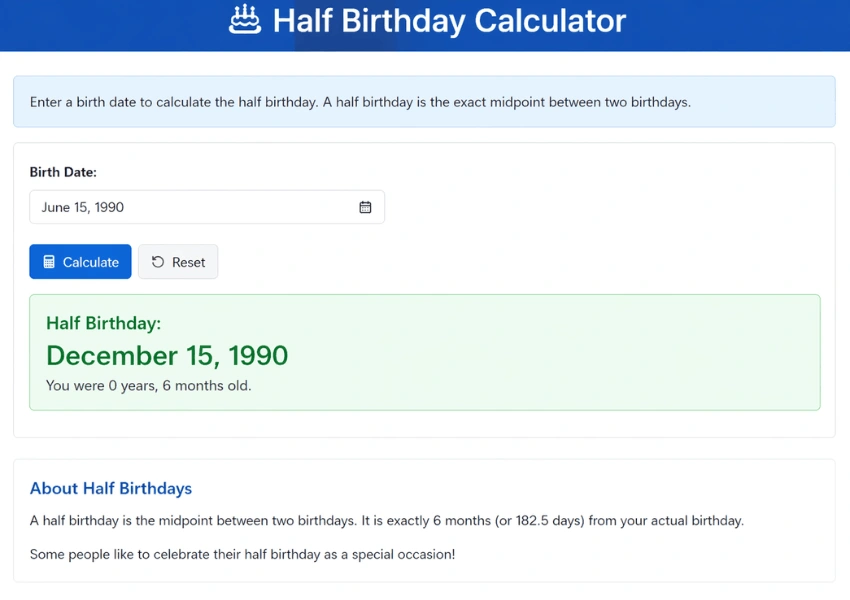Click the Half Birthday Calculator title
The image size is (850, 600).
pyautogui.click(x=449, y=20)
